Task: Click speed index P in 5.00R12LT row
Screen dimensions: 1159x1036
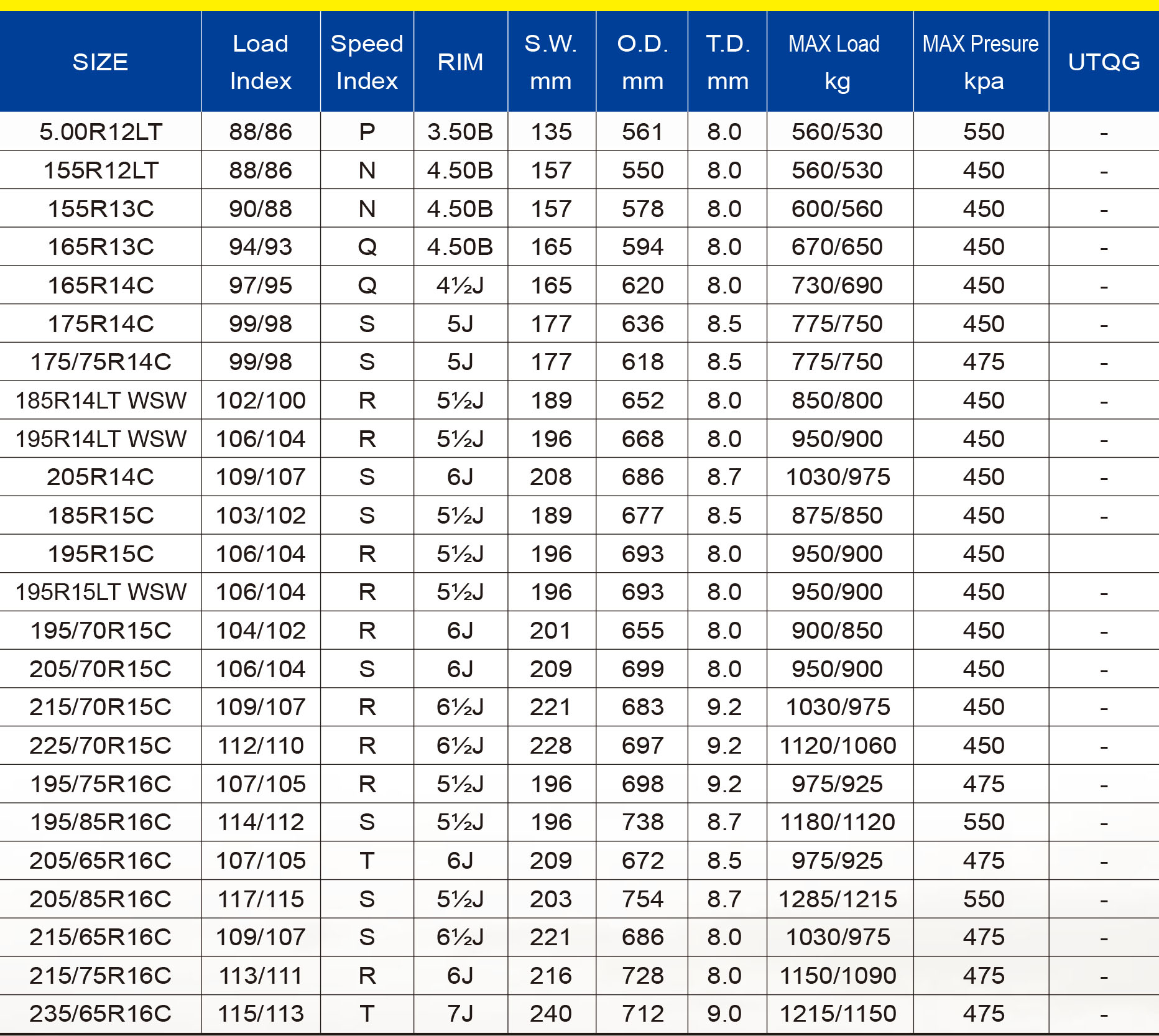Action: point(367,132)
